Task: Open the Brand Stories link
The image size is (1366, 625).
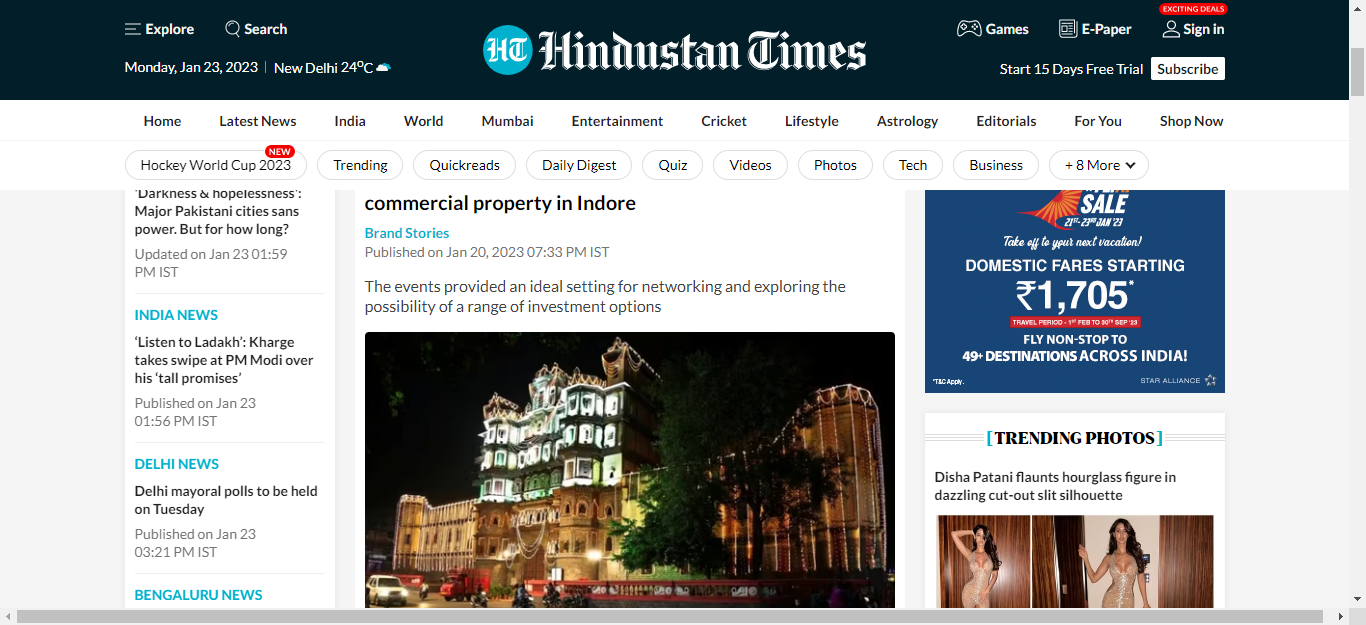Action: [407, 233]
